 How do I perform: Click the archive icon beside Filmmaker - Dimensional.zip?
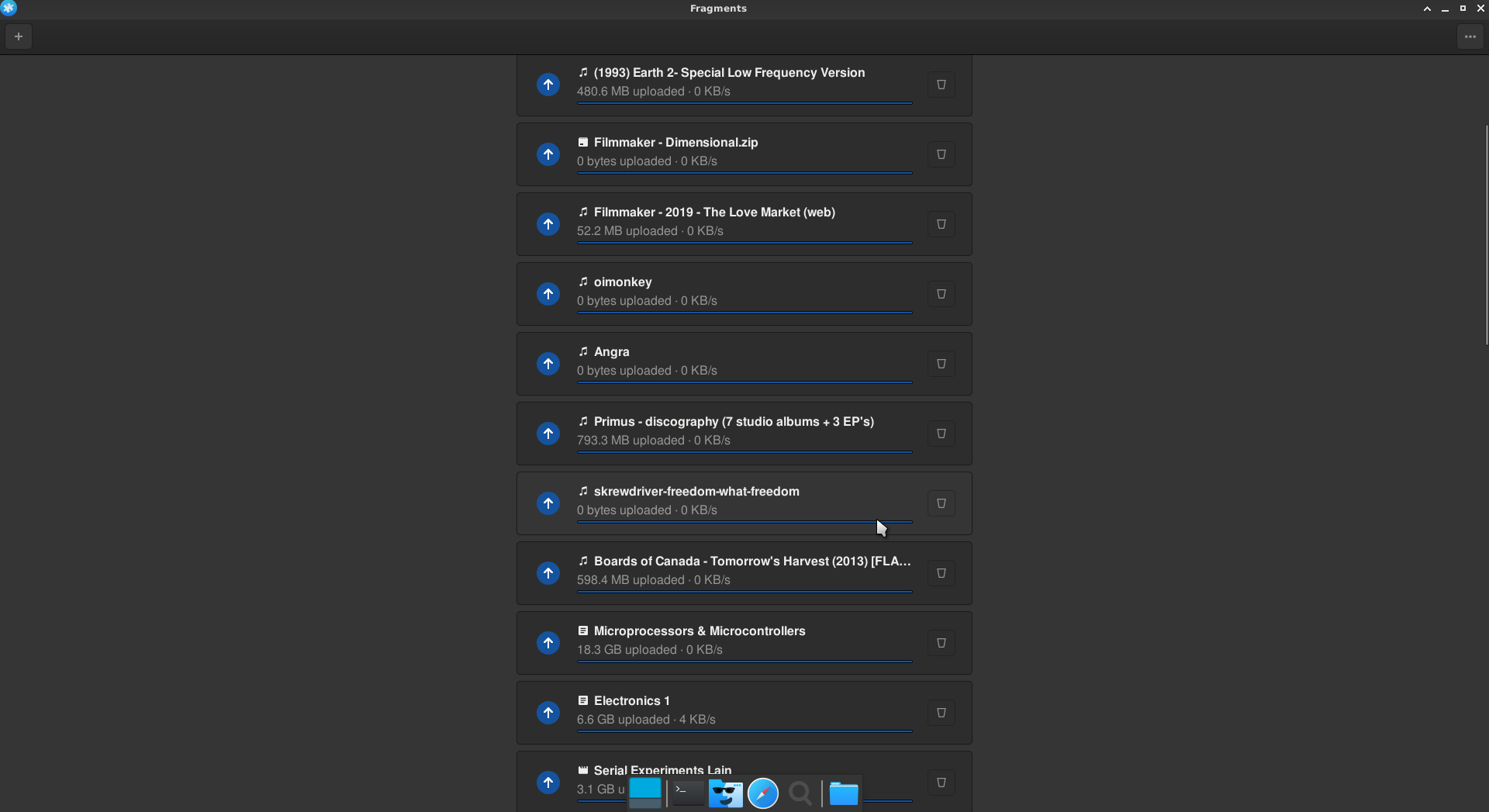[583, 142]
